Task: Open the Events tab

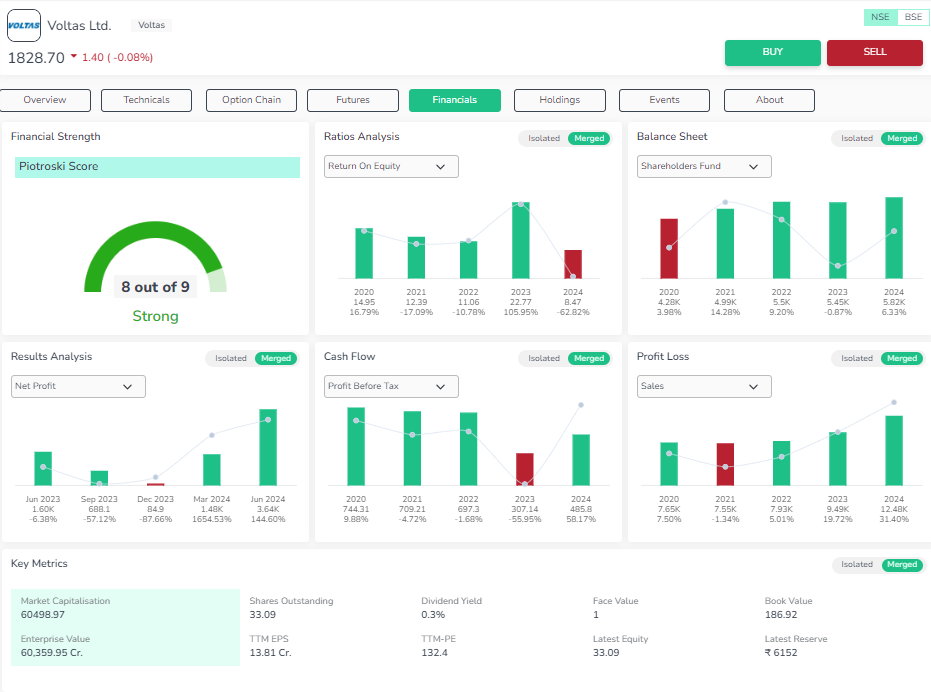Action: point(664,100)
